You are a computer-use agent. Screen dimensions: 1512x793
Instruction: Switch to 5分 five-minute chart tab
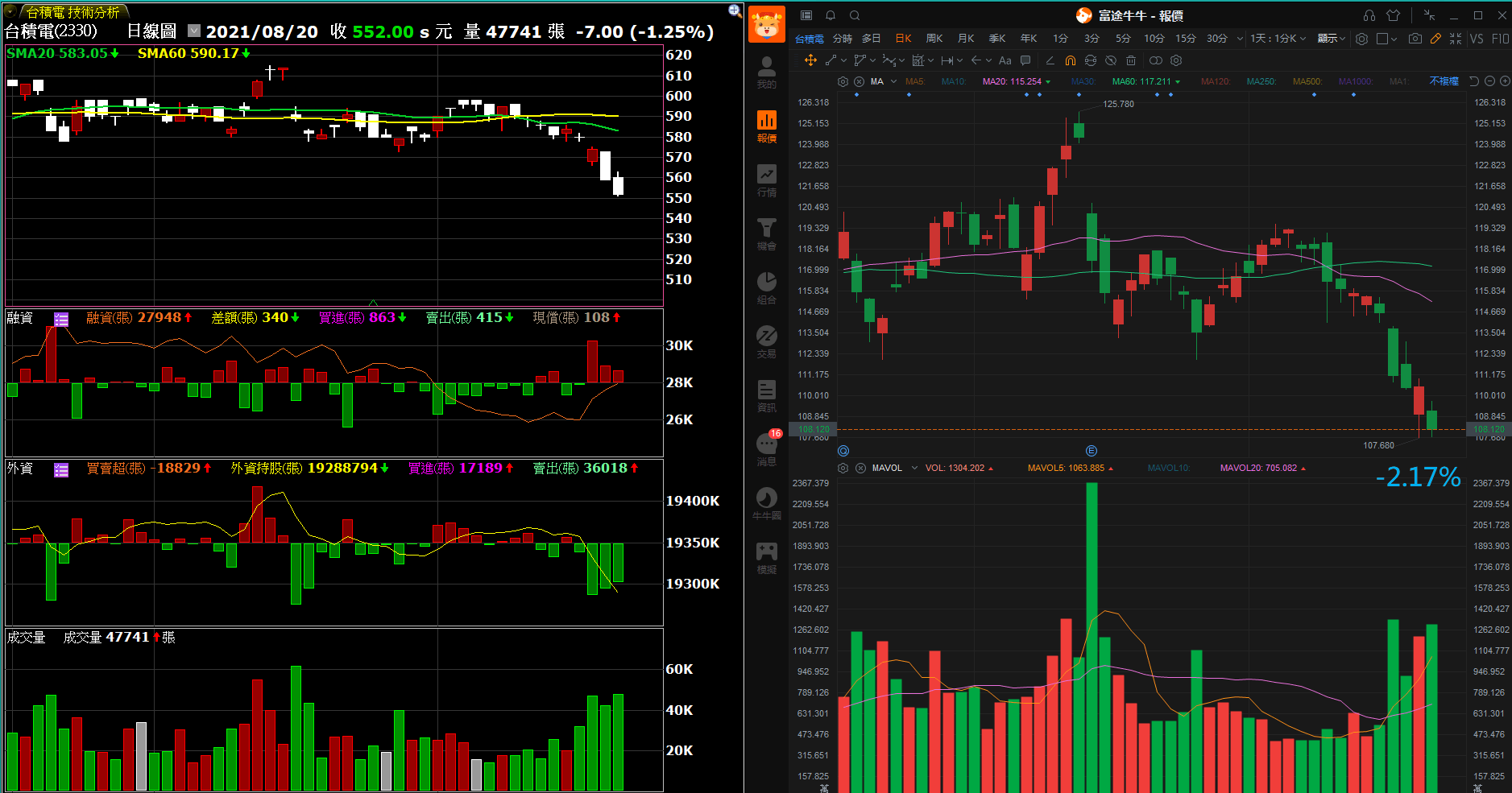[x=1123, y=39]
